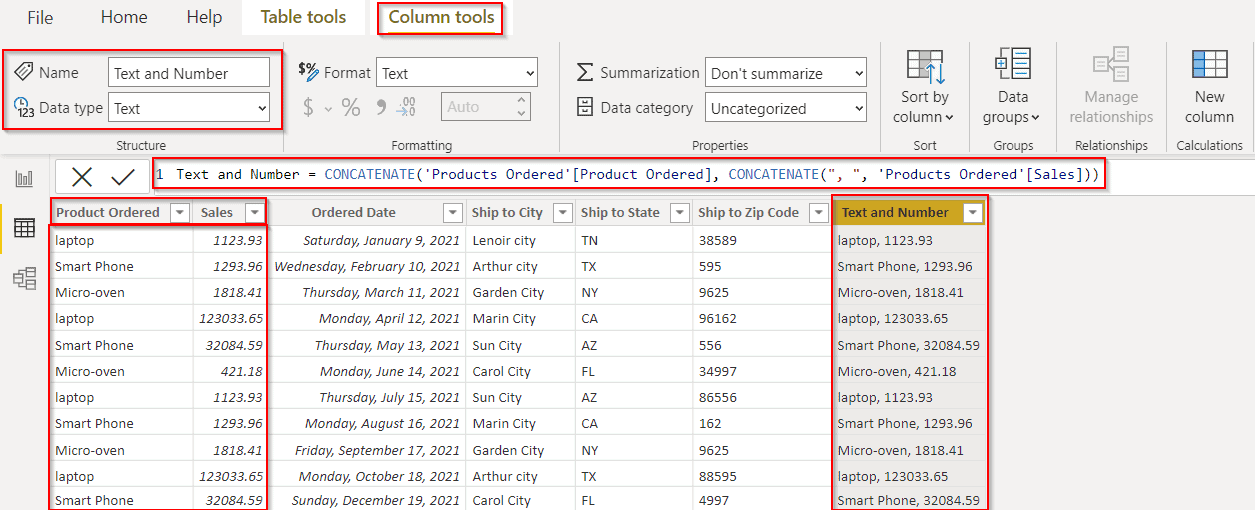1255x510 pixels.
Task: Select the Text and Number column header
Action: 895,212
